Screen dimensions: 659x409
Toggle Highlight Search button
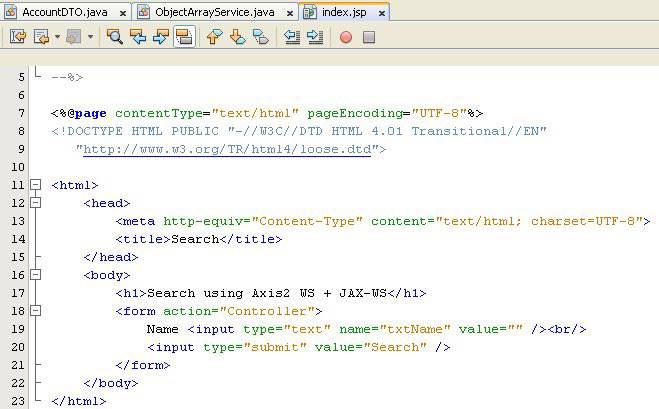tap(184, 37)
